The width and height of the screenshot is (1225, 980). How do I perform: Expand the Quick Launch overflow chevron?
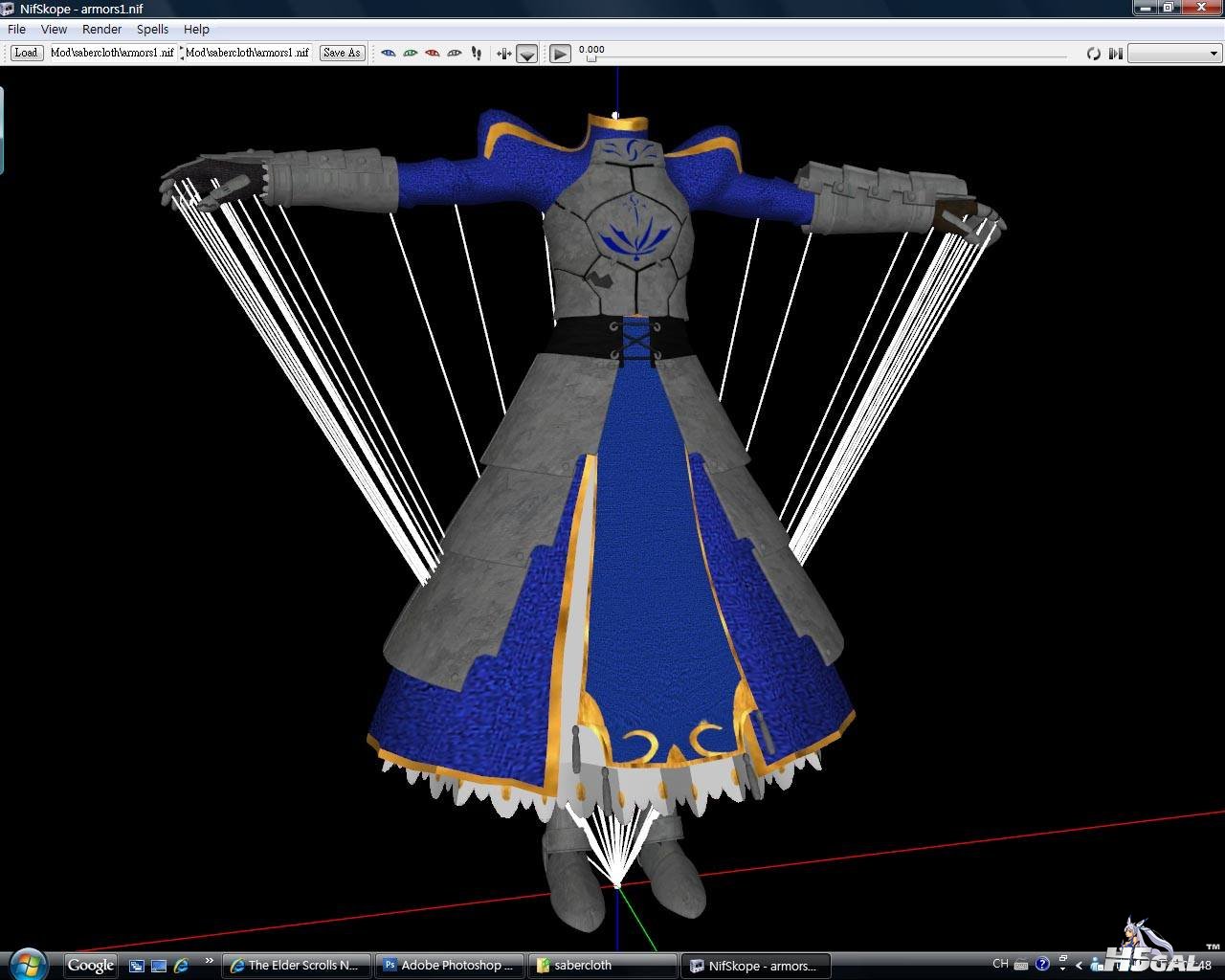click(209, 961)
